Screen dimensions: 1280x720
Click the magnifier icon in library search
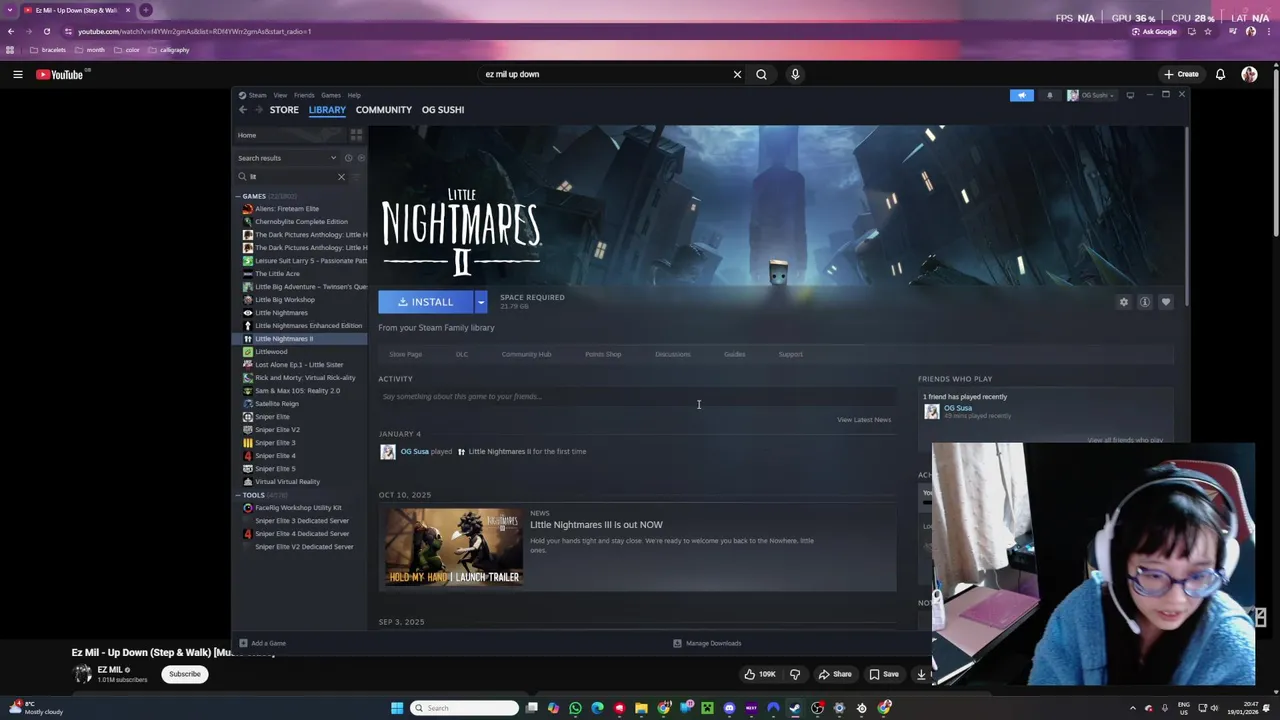(242, 177)
